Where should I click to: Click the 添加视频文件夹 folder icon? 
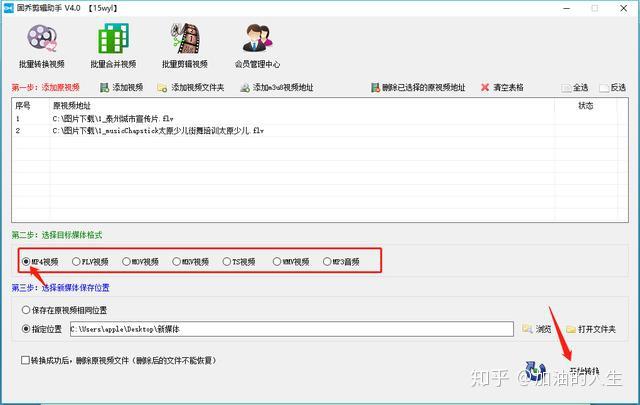click(x=162, y=87)
